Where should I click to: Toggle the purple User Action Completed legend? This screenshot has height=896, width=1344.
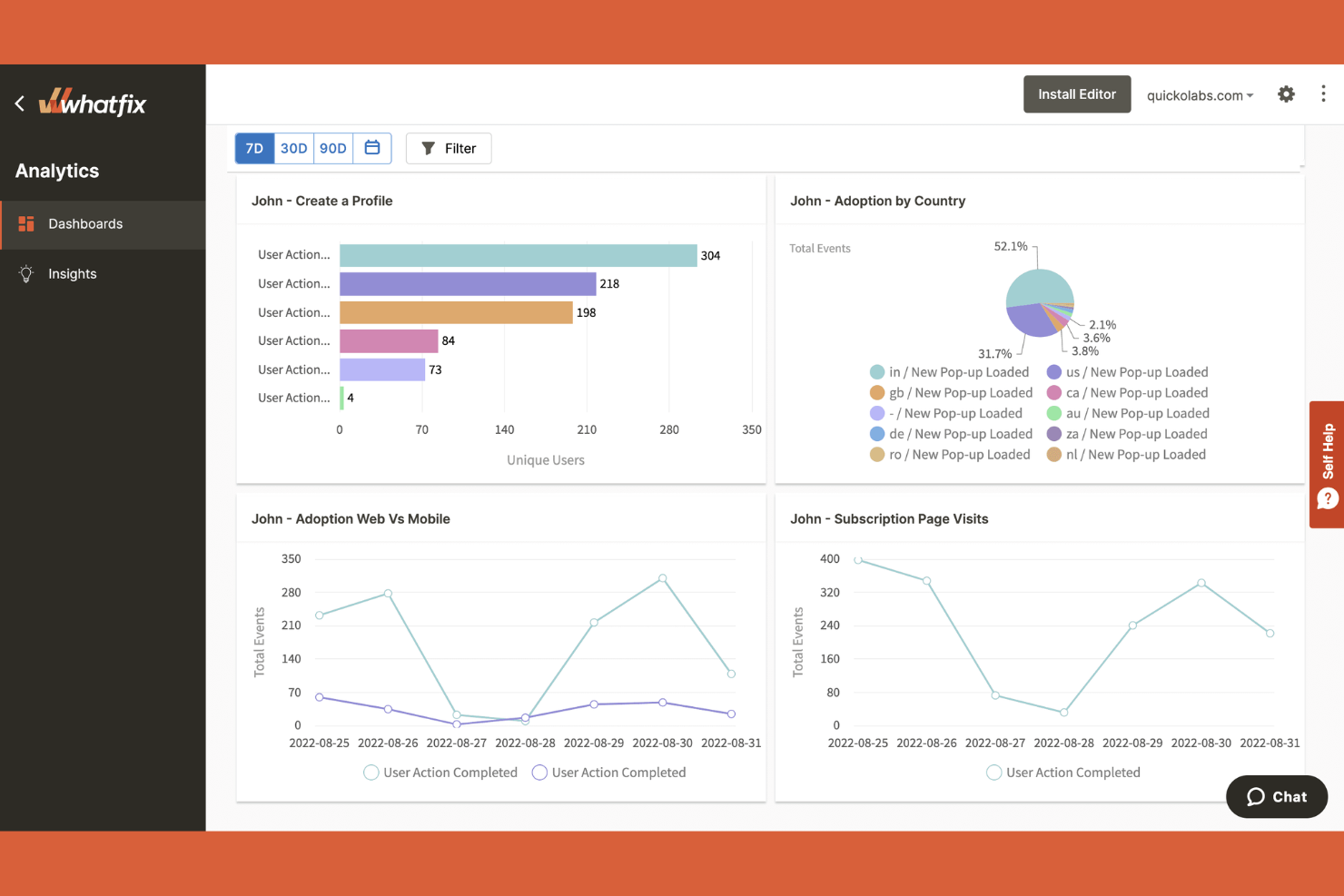pos(539,773)
